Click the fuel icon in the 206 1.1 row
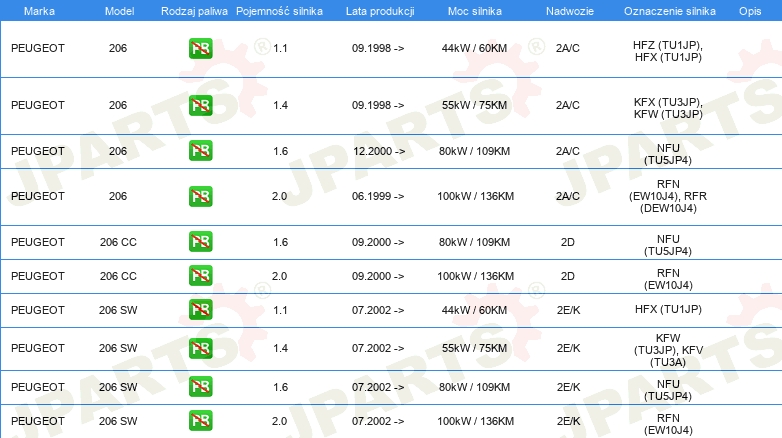 [x=200, y=48]
